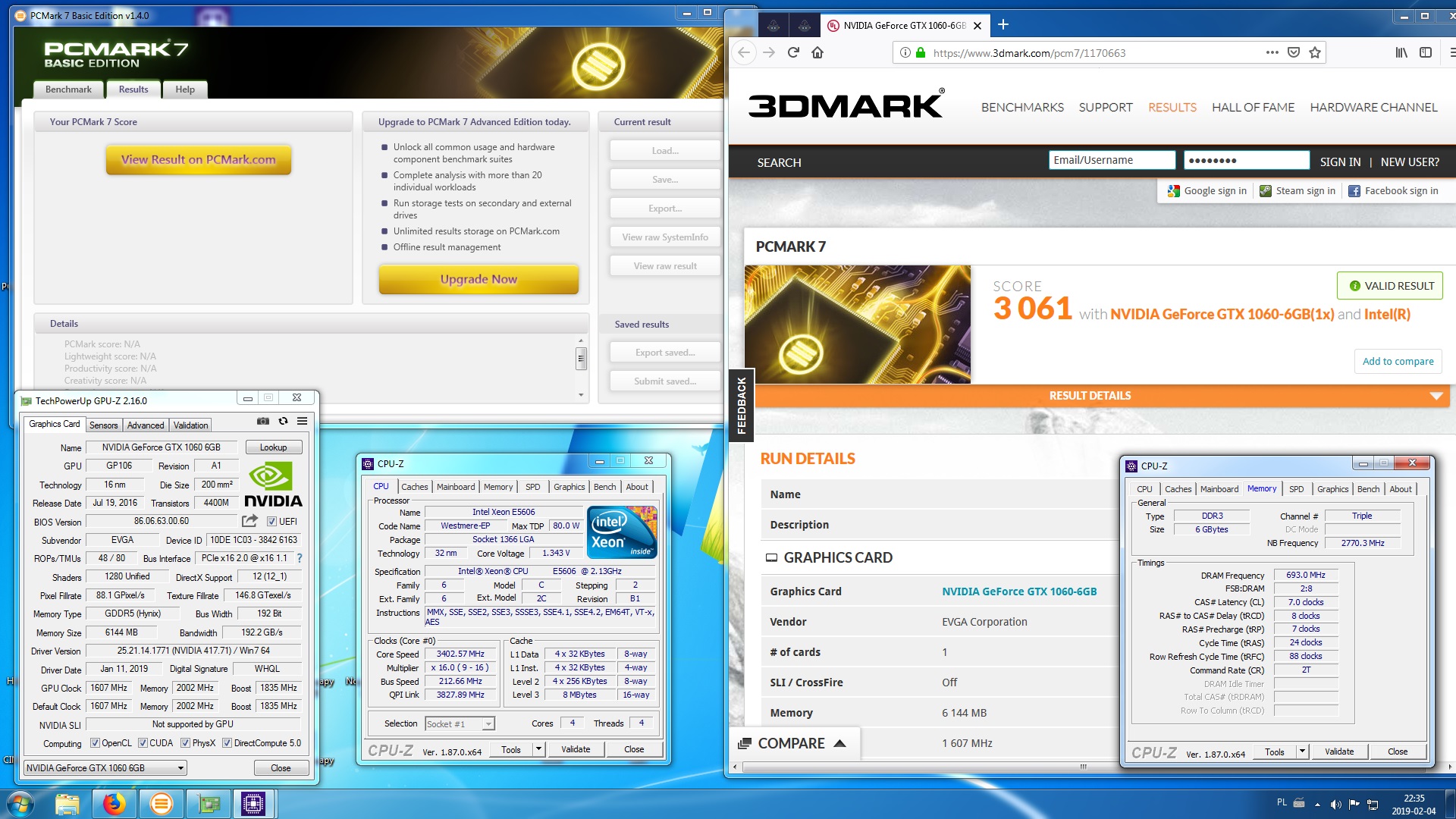The height and width of the screenshot is (819, 1456).
Task: Open BENCHMARKS in 3DMark navigation
Action: 1022,108
